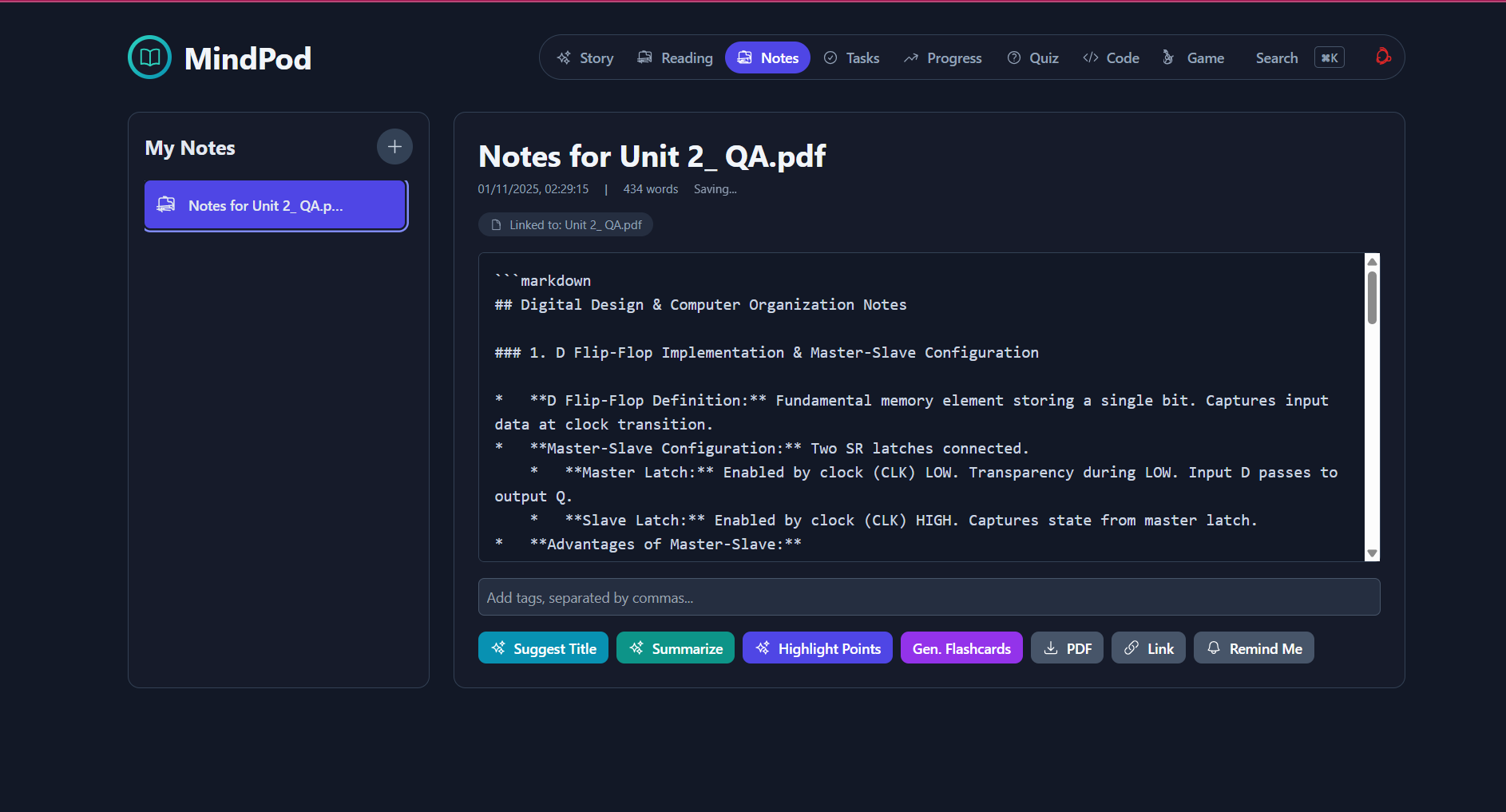
Task: Open the Quiz tab
Action: pos(1032,57)
